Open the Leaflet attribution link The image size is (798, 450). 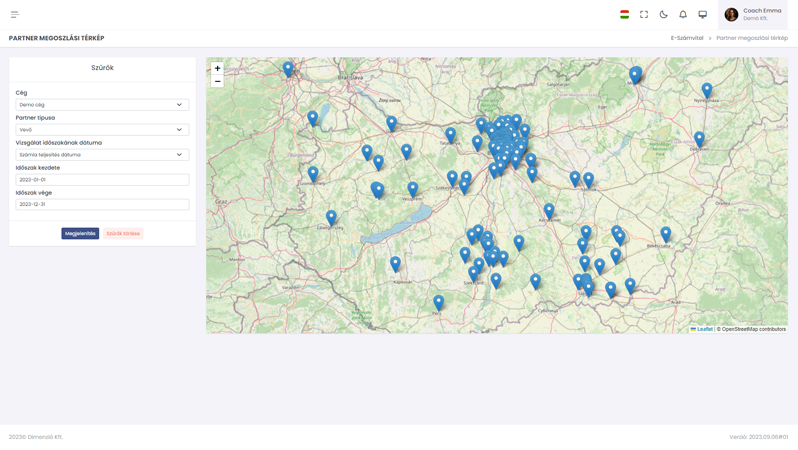704,329
